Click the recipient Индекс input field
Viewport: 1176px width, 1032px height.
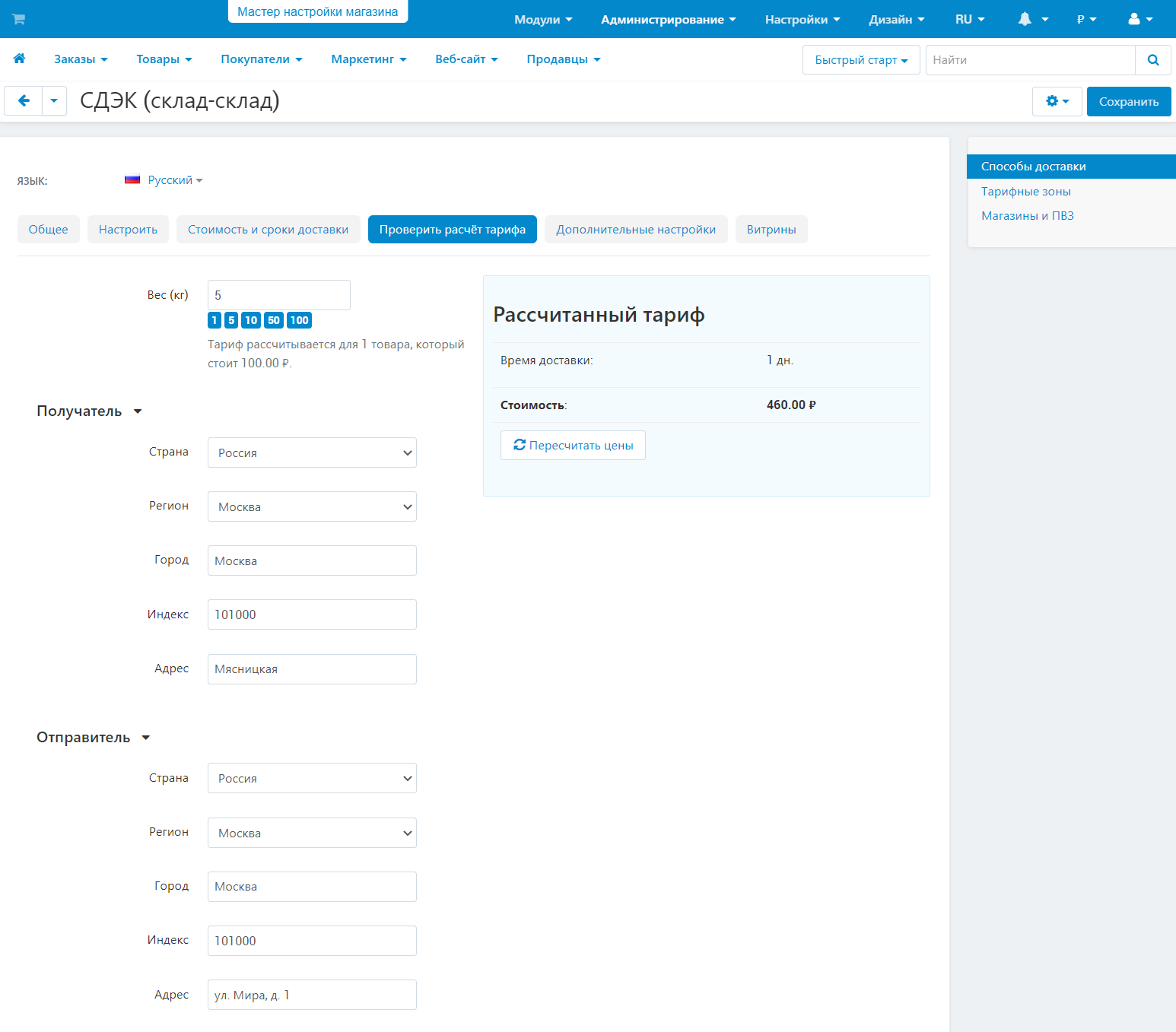click(312, 614)
